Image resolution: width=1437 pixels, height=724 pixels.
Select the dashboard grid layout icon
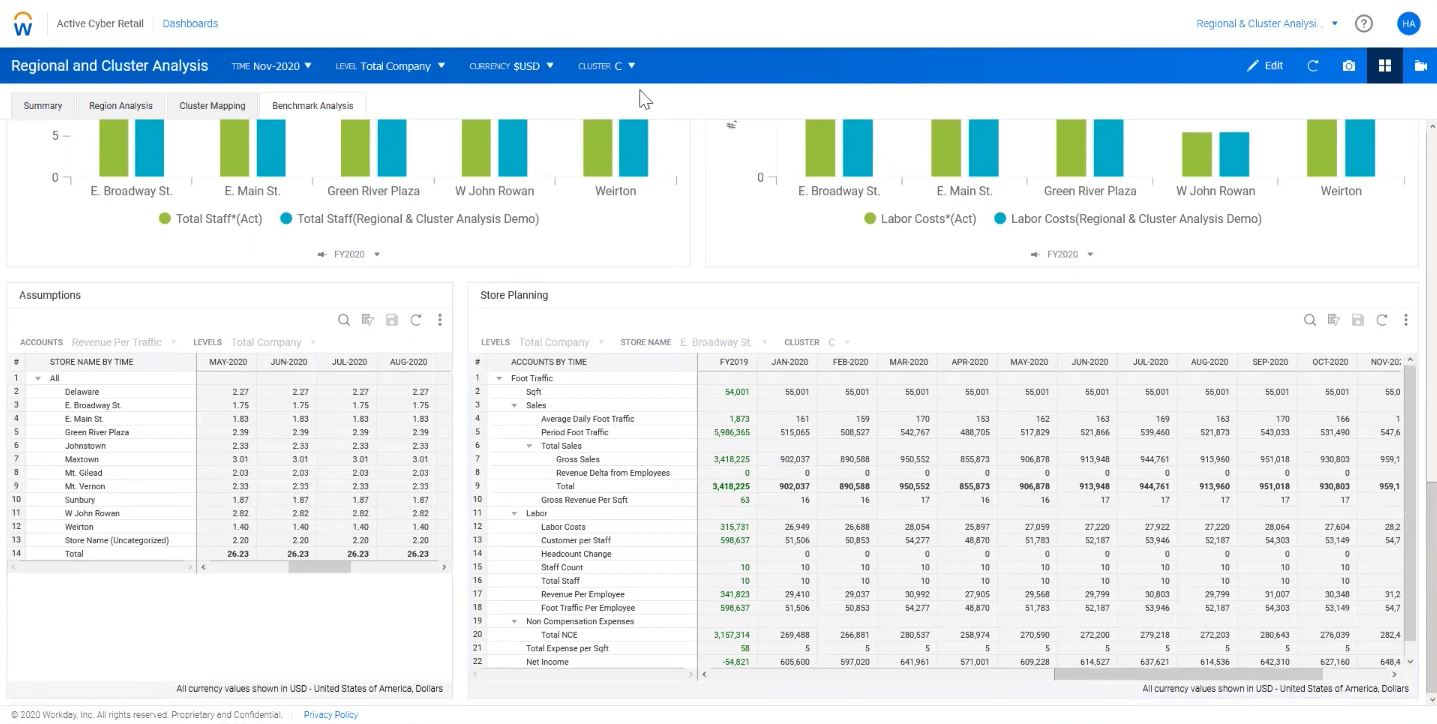tap(1385, 65)
